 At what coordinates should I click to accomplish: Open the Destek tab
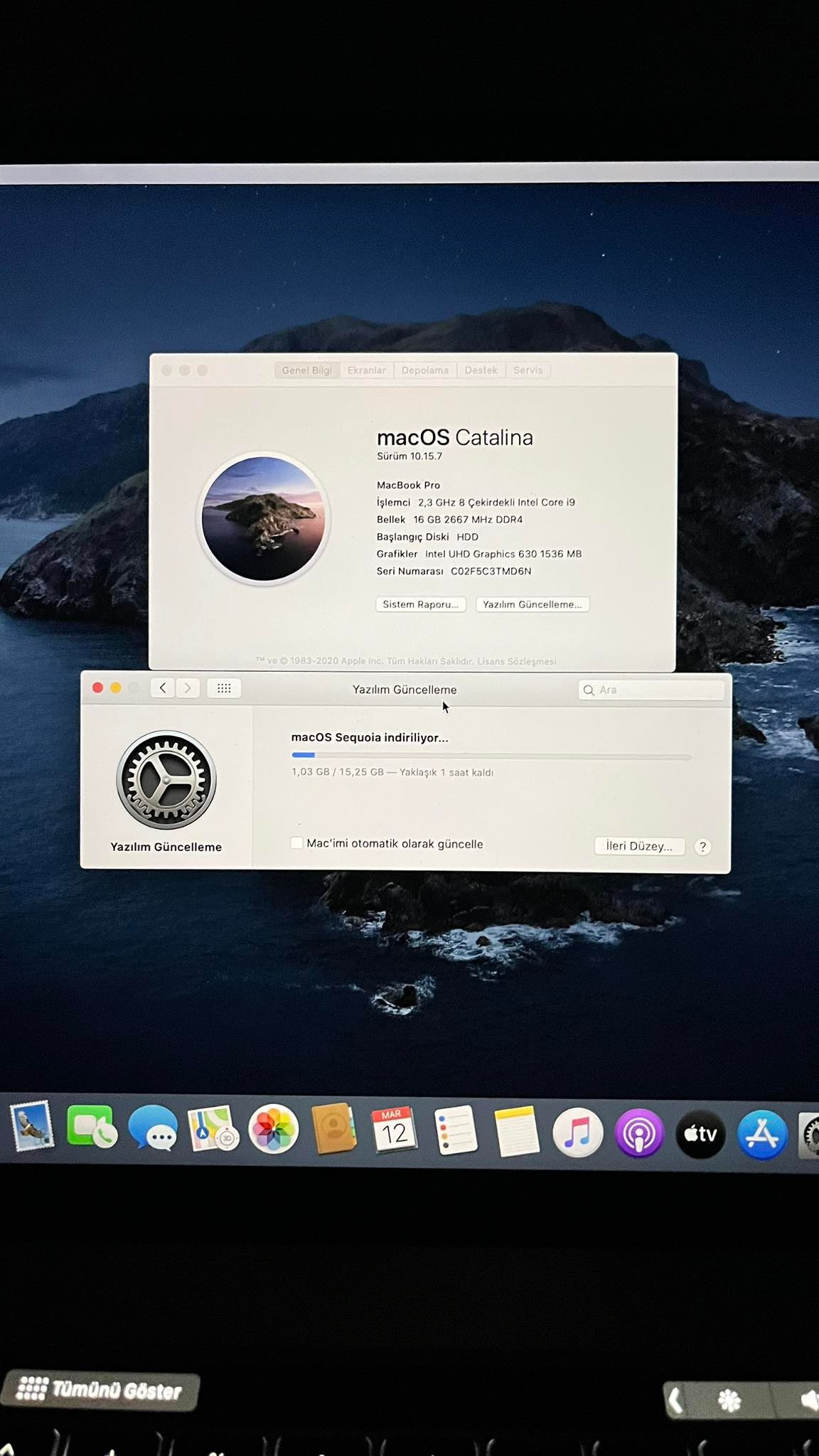[x=481, y=370]
